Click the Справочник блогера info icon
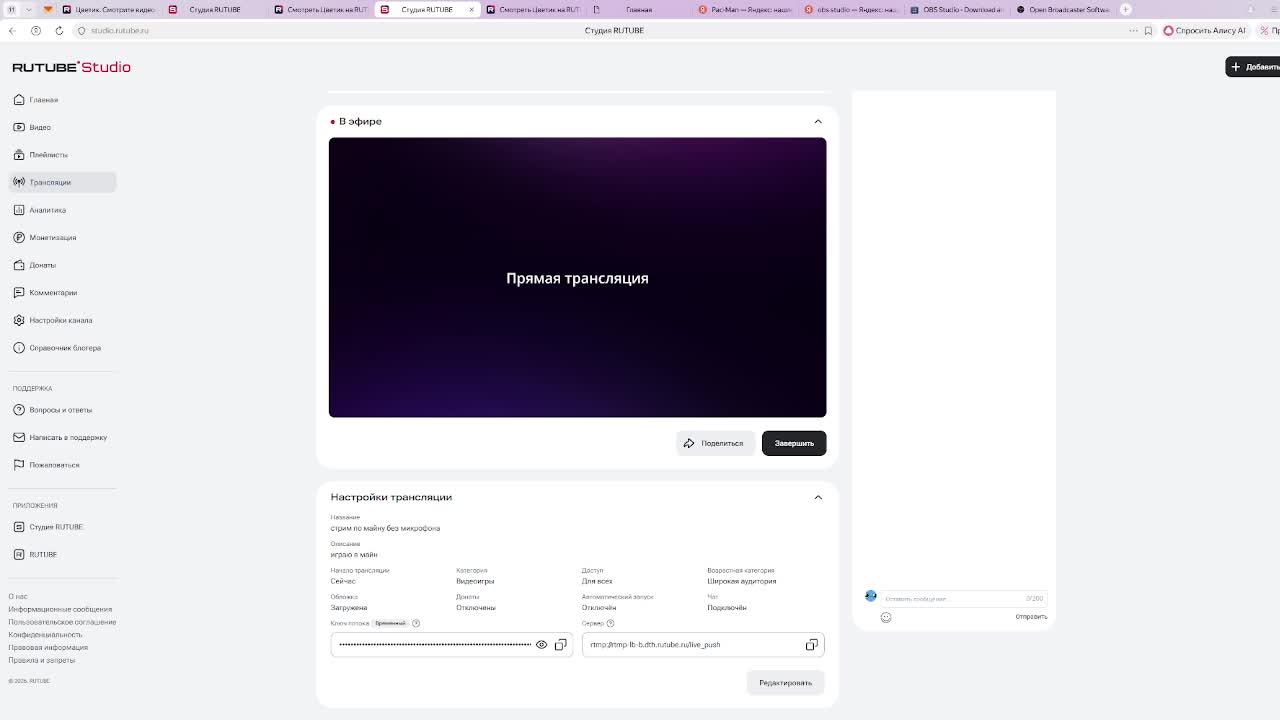Image resolution: width=1280 pixels, height=720 pixels. 19,348
